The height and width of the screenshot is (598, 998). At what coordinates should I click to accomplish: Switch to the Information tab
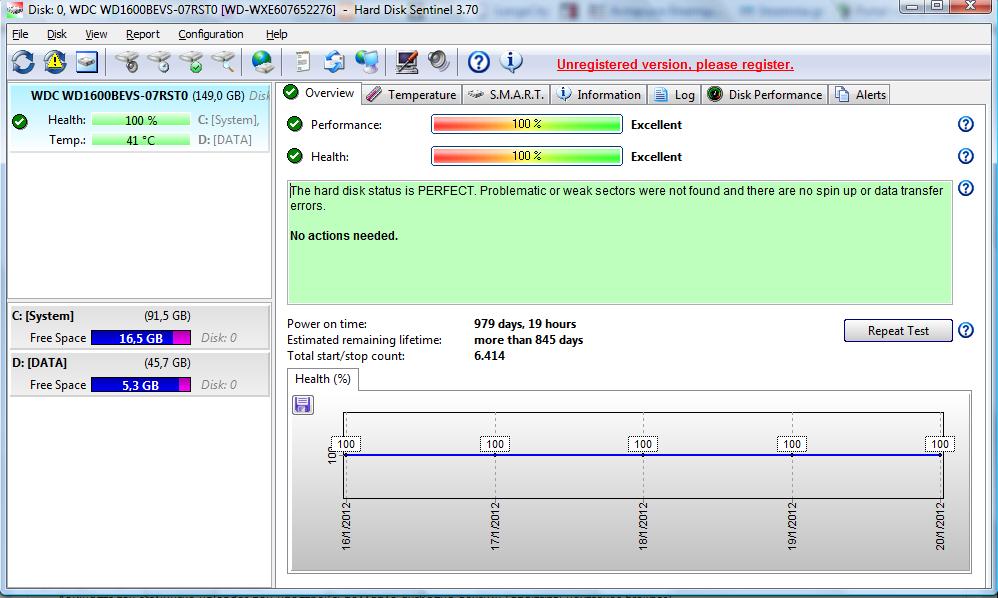(x=599, y=95)
